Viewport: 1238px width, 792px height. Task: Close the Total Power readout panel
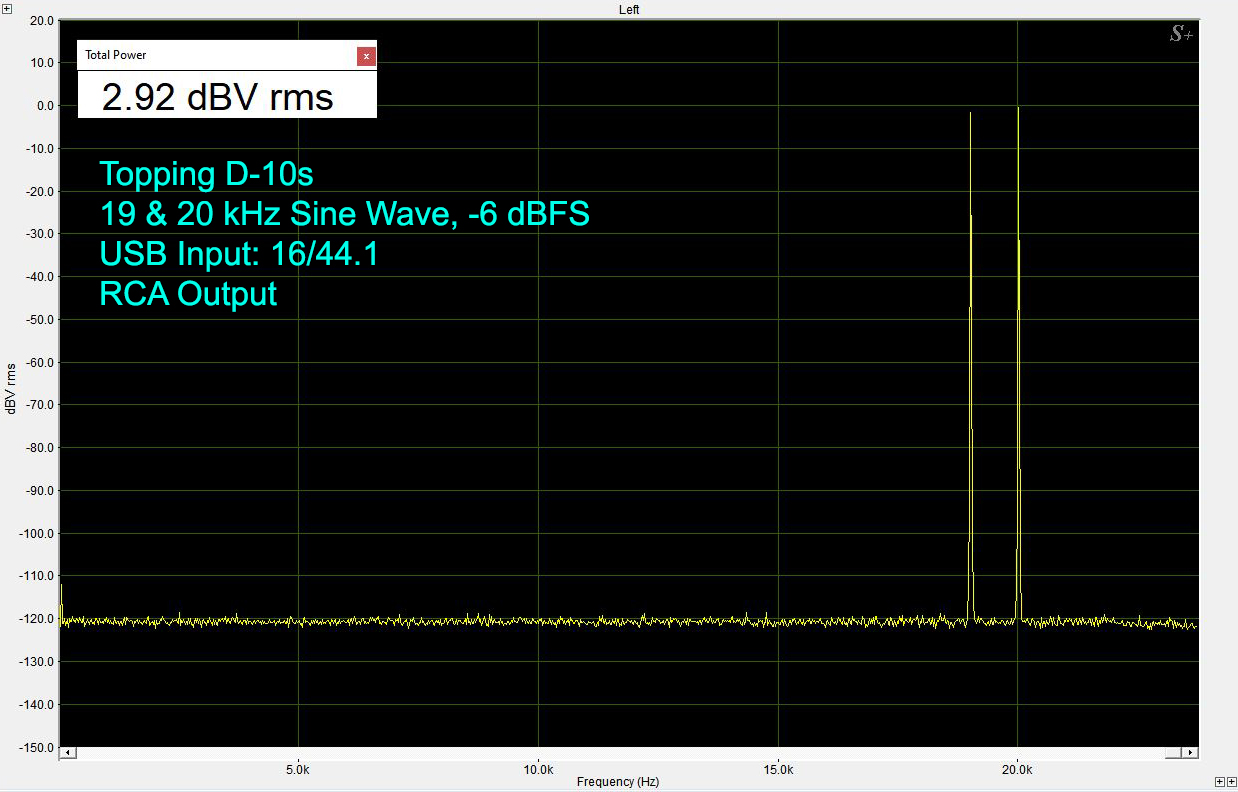366,56
